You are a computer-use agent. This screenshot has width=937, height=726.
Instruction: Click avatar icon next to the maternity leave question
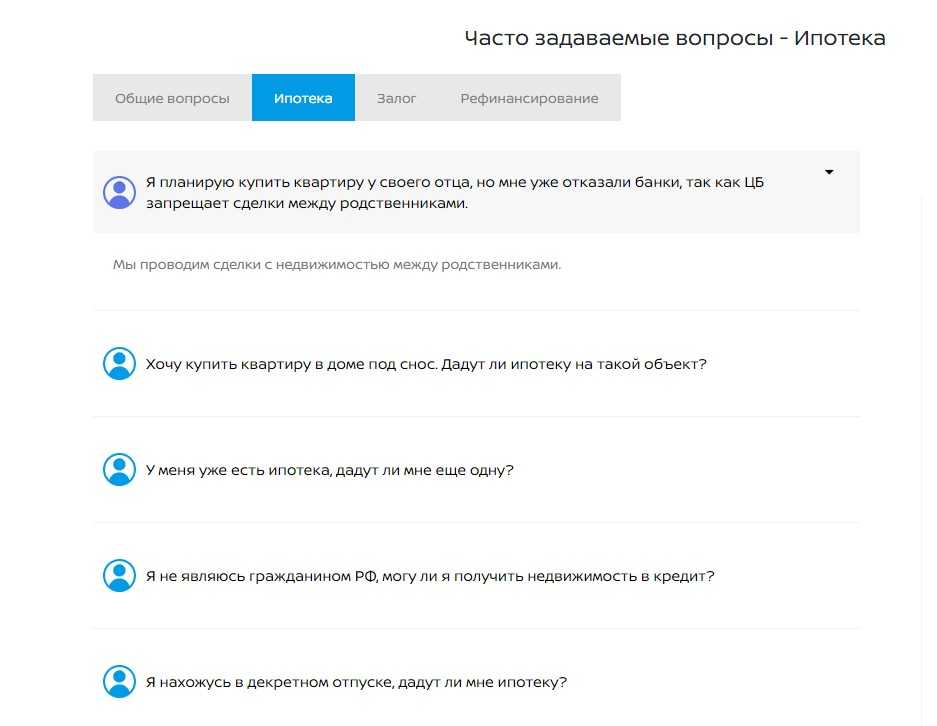119,682
